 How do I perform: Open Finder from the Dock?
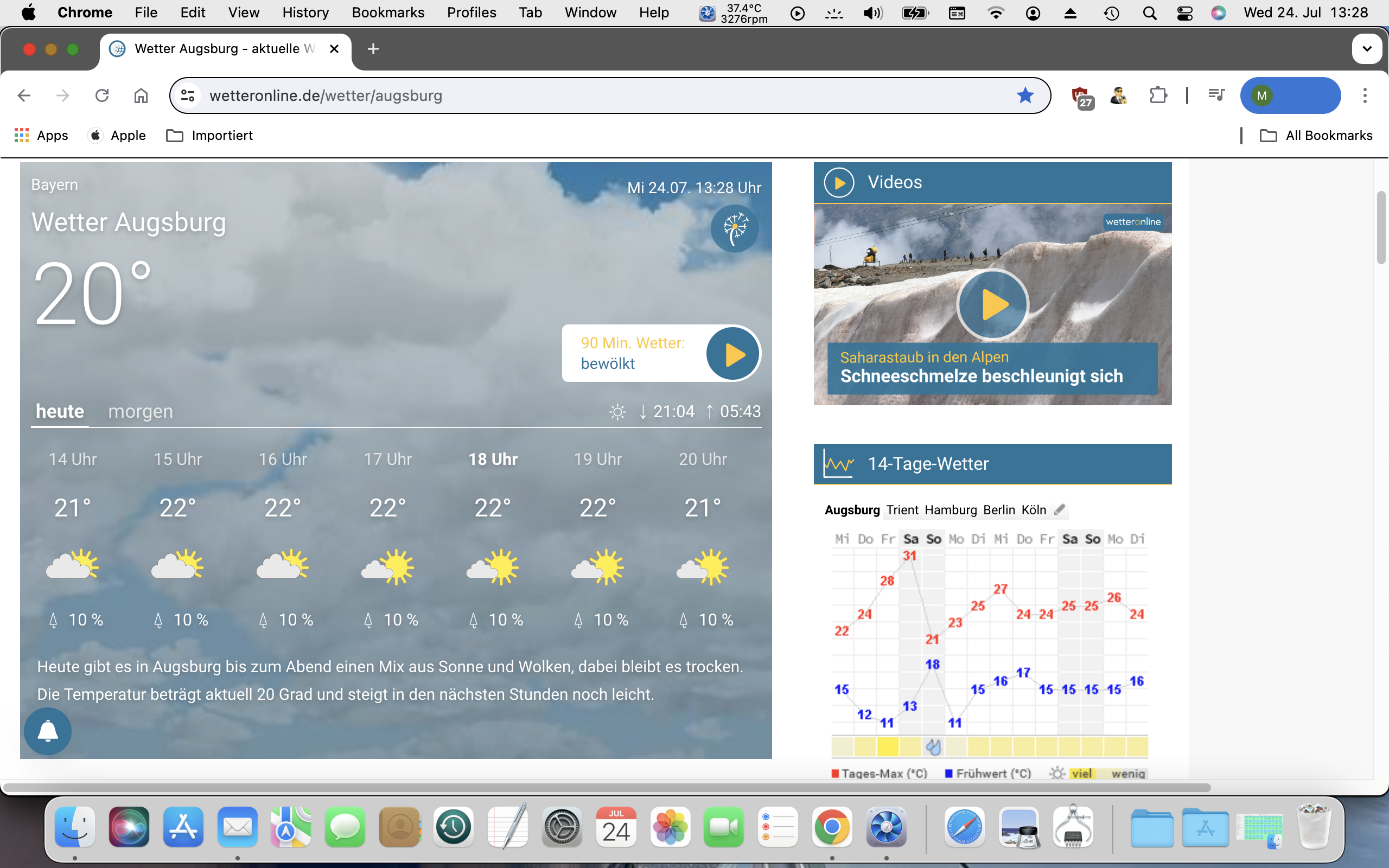point(75,827)
